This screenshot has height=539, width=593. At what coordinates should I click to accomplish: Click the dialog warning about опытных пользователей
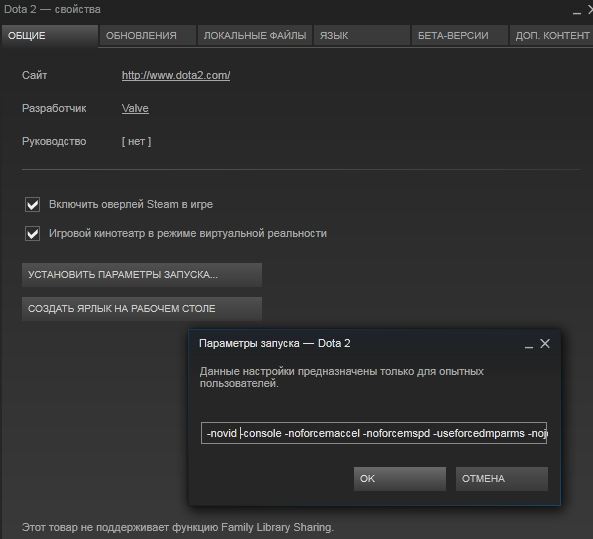(342, 377)
